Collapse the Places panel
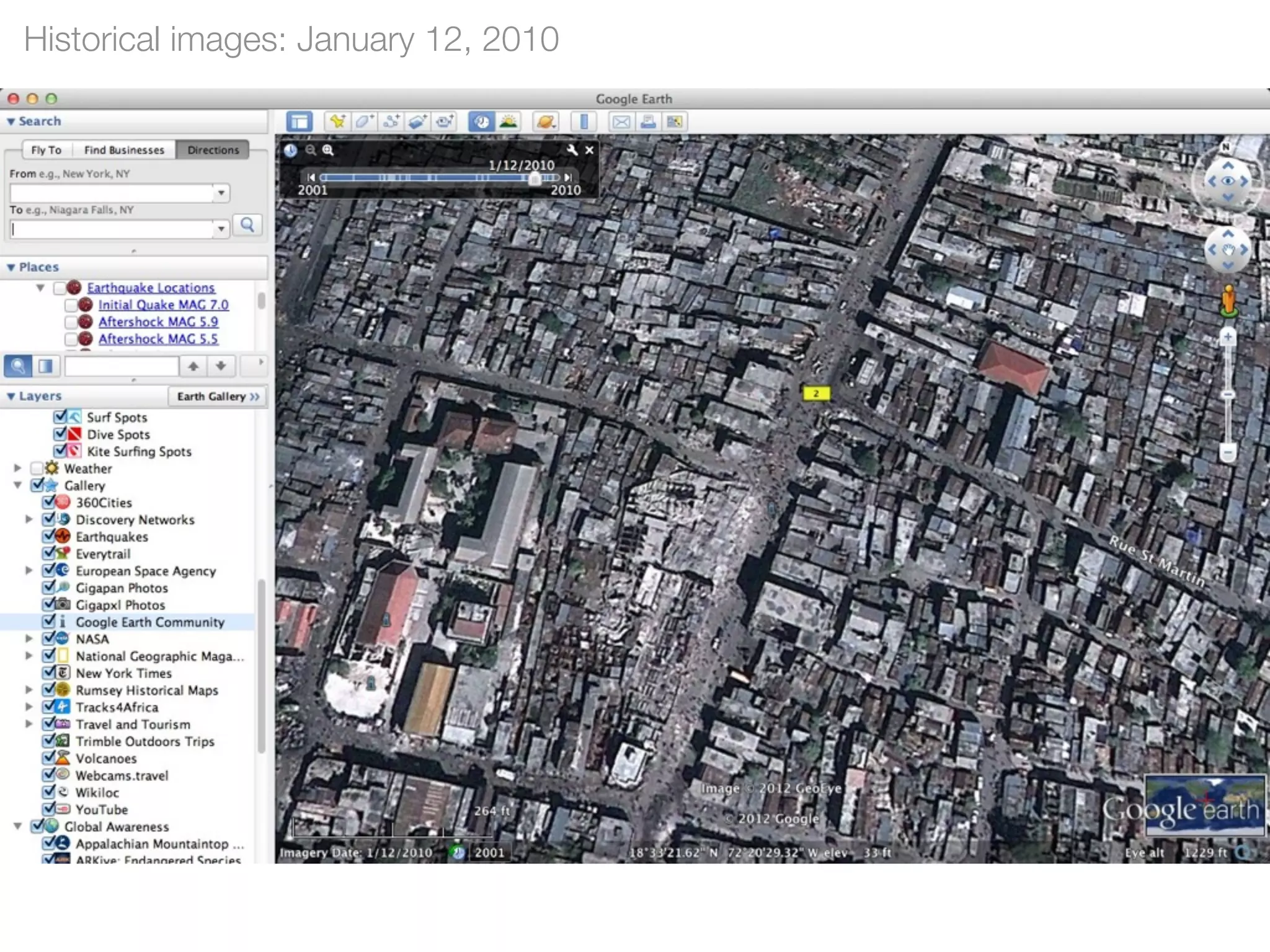The image size is (1270, 952). [11, 267]
